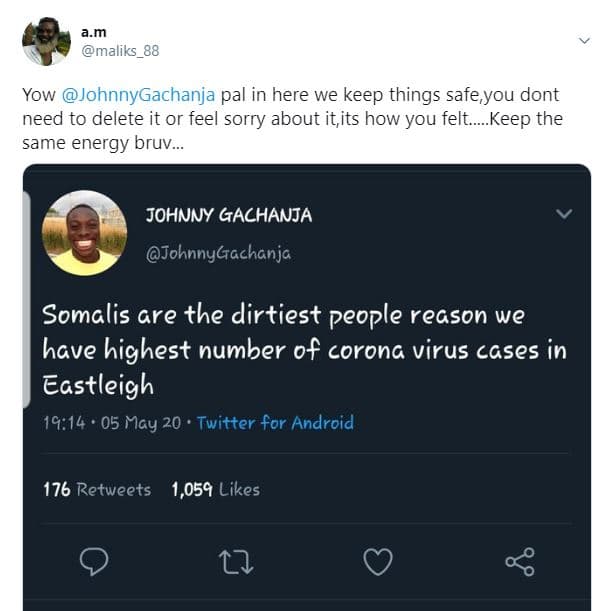This screenshot has height=611, width=603.
Task: View the 1,059 Likes list
Action: click(215, 489)
